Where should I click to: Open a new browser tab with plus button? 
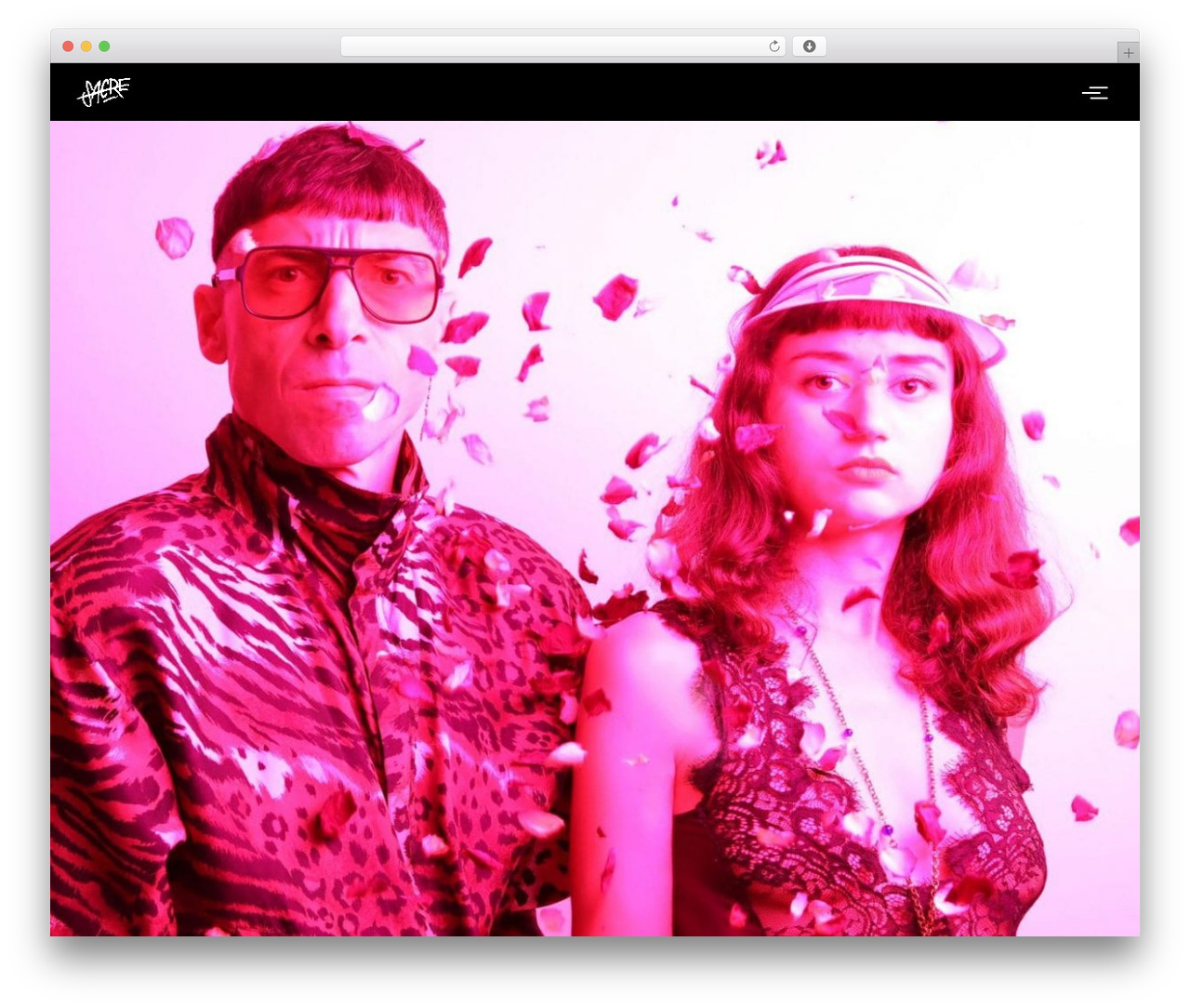point(1128,53)
